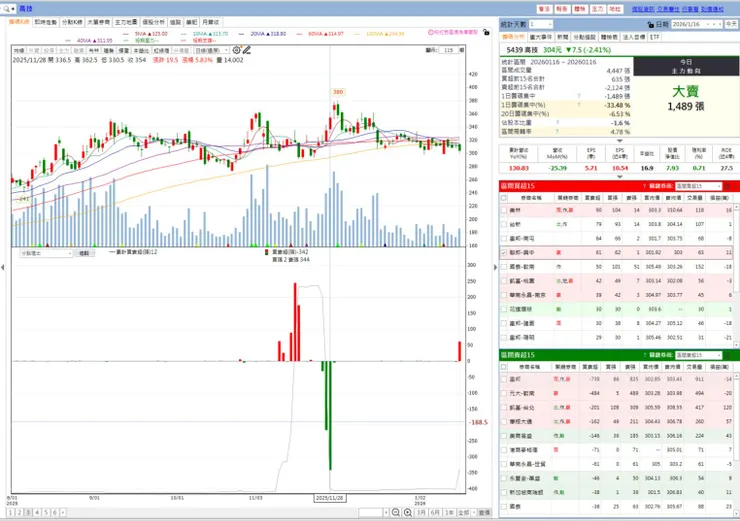Click the help icon beside -33.48 %
Viewport: 740px width, 521px height.
(x=579, y=105)
